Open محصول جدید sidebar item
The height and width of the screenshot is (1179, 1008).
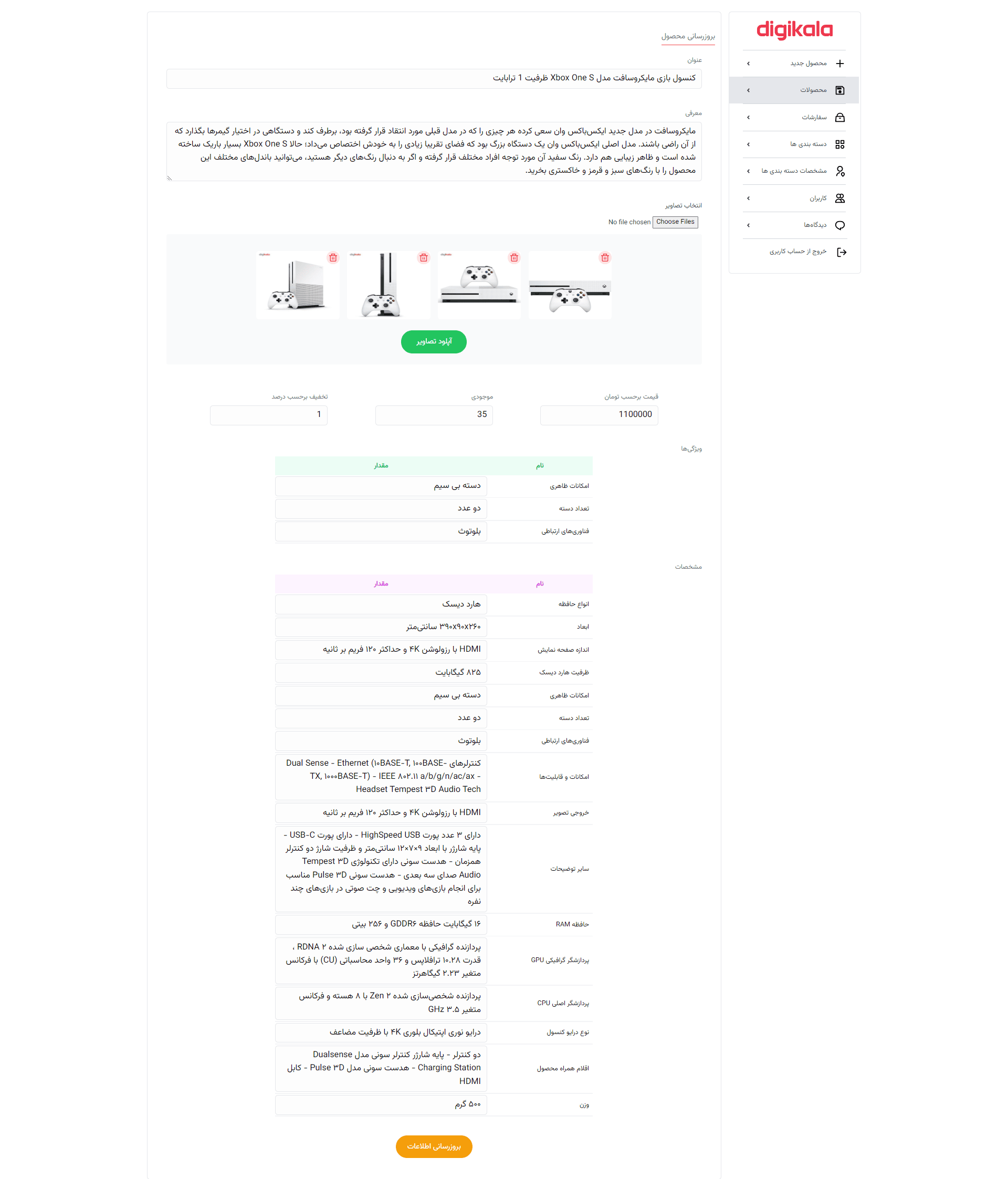(x=794, y=63)
